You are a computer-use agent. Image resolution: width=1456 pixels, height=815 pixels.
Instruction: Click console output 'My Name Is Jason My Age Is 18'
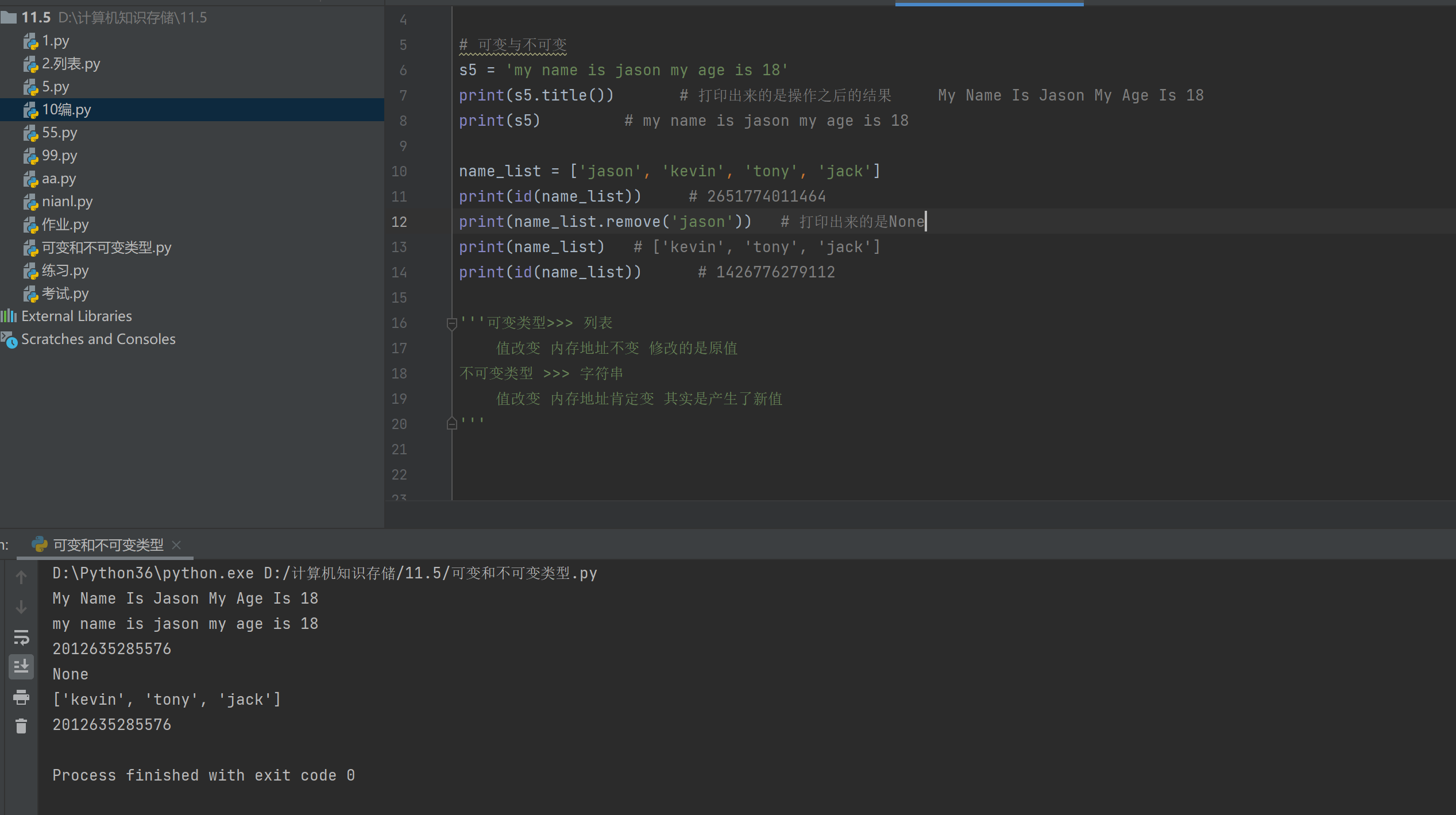[x=186, y=598]
